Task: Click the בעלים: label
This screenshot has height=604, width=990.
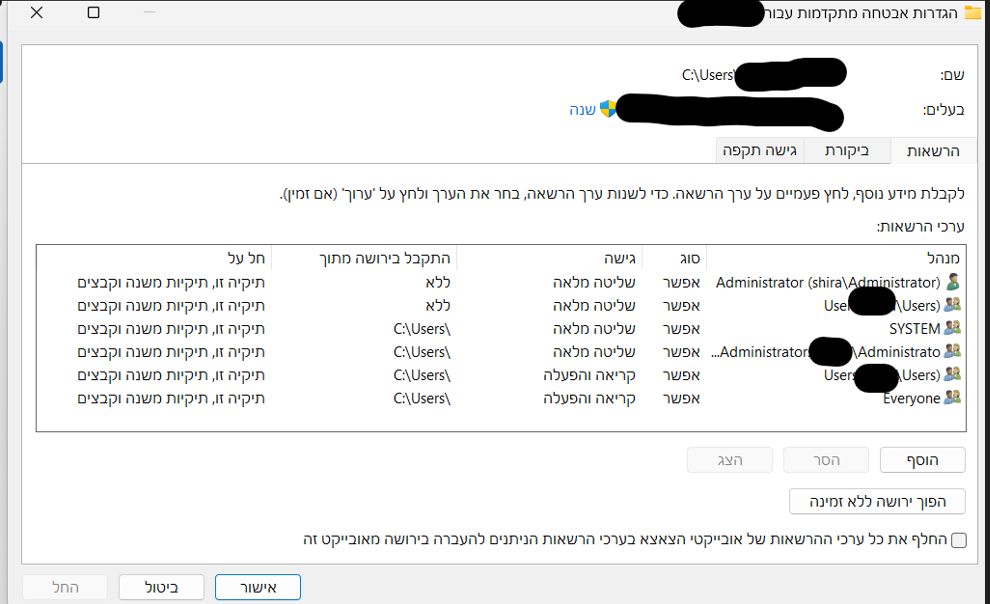Action: (x=943, y=110)
